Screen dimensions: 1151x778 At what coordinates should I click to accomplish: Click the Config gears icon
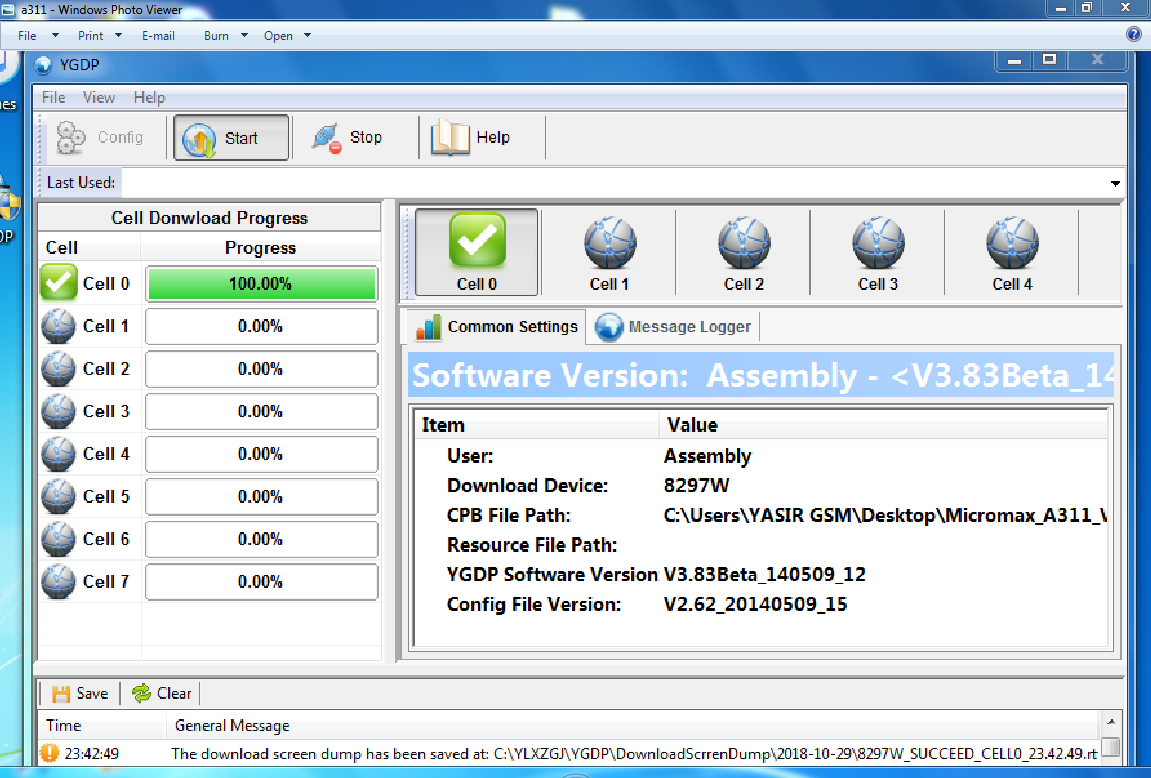coord(71,137)
